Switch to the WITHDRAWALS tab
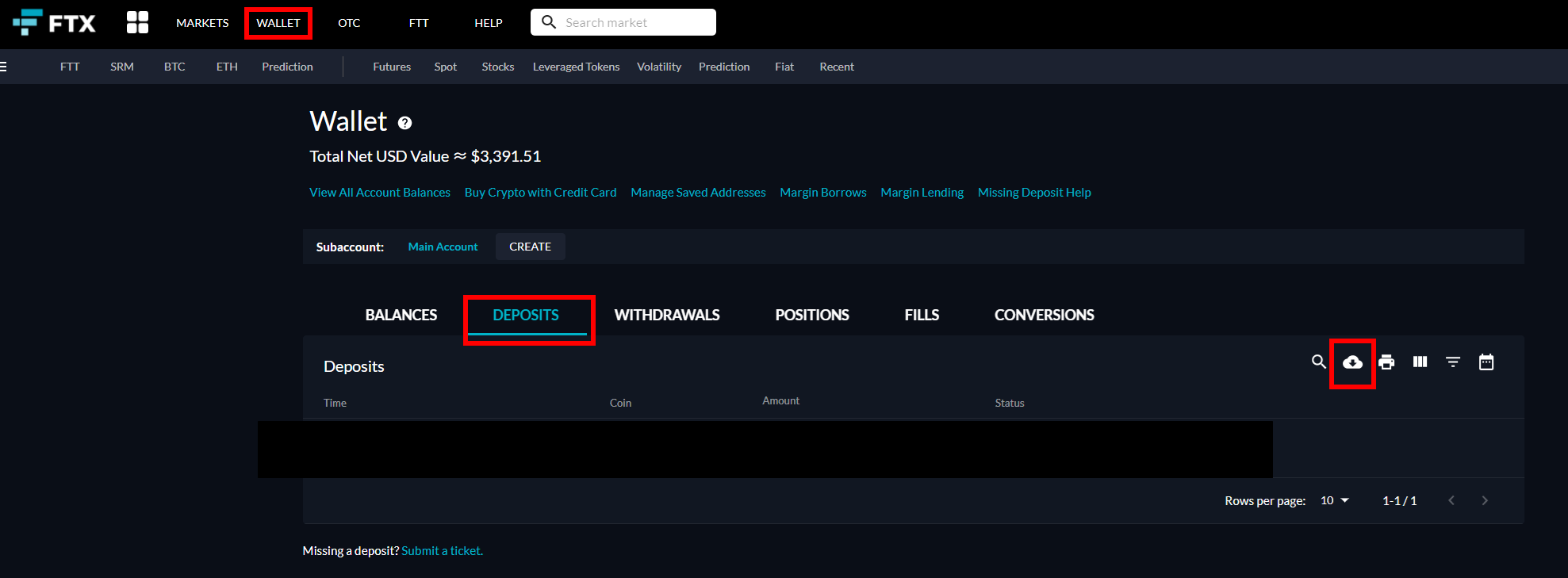This screenshot has width=1568, height=578. (667, 315)
